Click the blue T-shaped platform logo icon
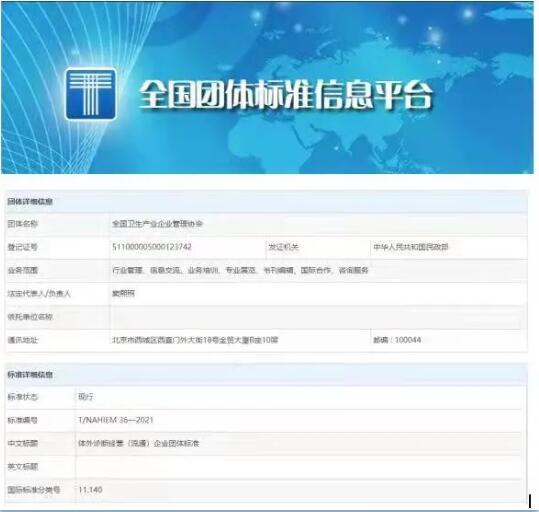Image resolution: width=539 pixels, height=512 pixels. tap(90, 94)
